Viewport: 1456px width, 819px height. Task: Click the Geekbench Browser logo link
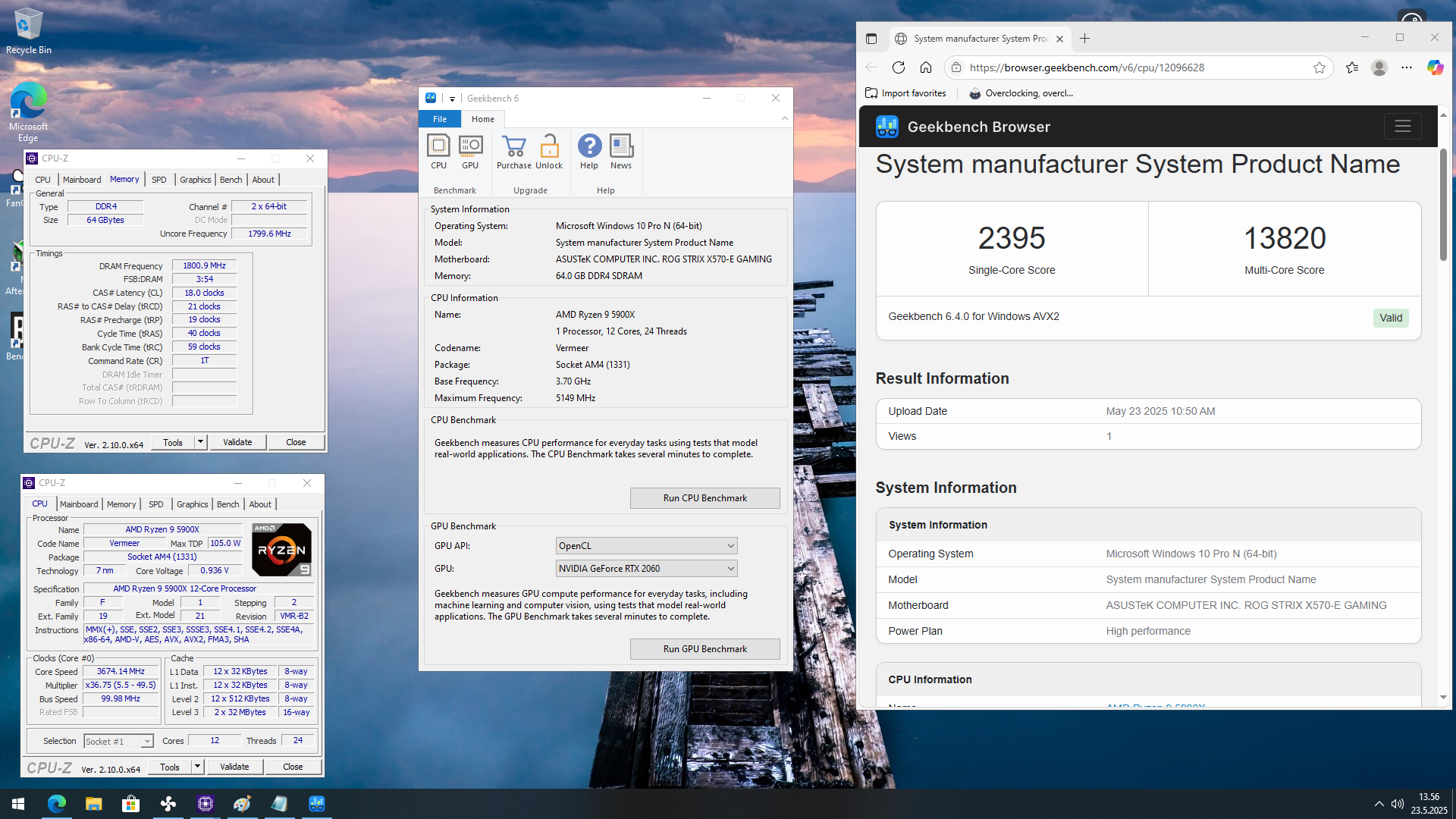pyautogui.click(x=963, y=127)
